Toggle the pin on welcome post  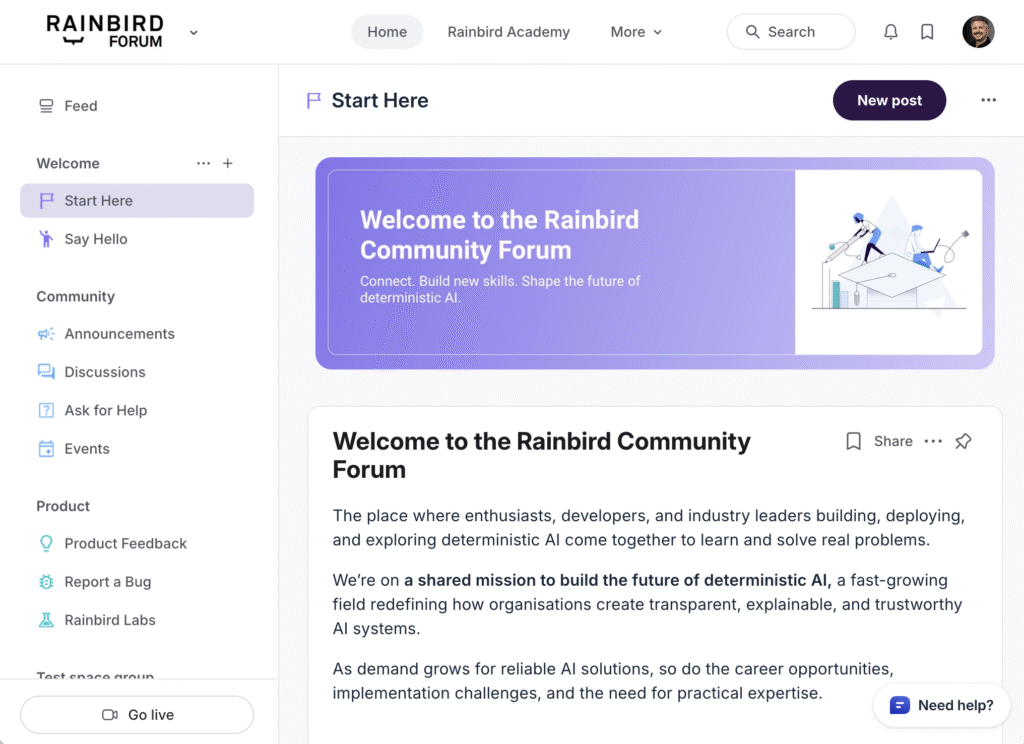[963, 442]
